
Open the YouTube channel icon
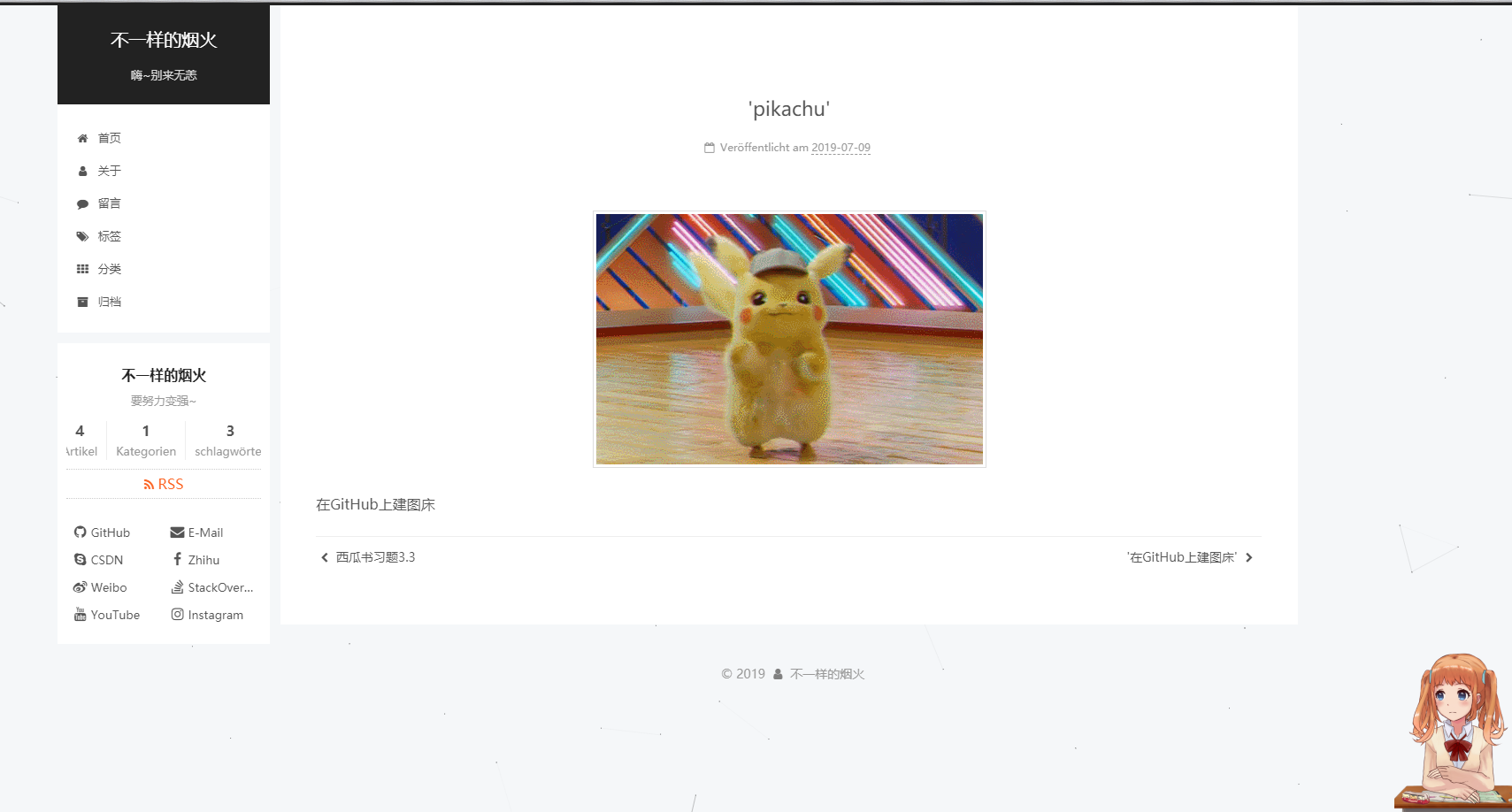[x=80, y=614]
